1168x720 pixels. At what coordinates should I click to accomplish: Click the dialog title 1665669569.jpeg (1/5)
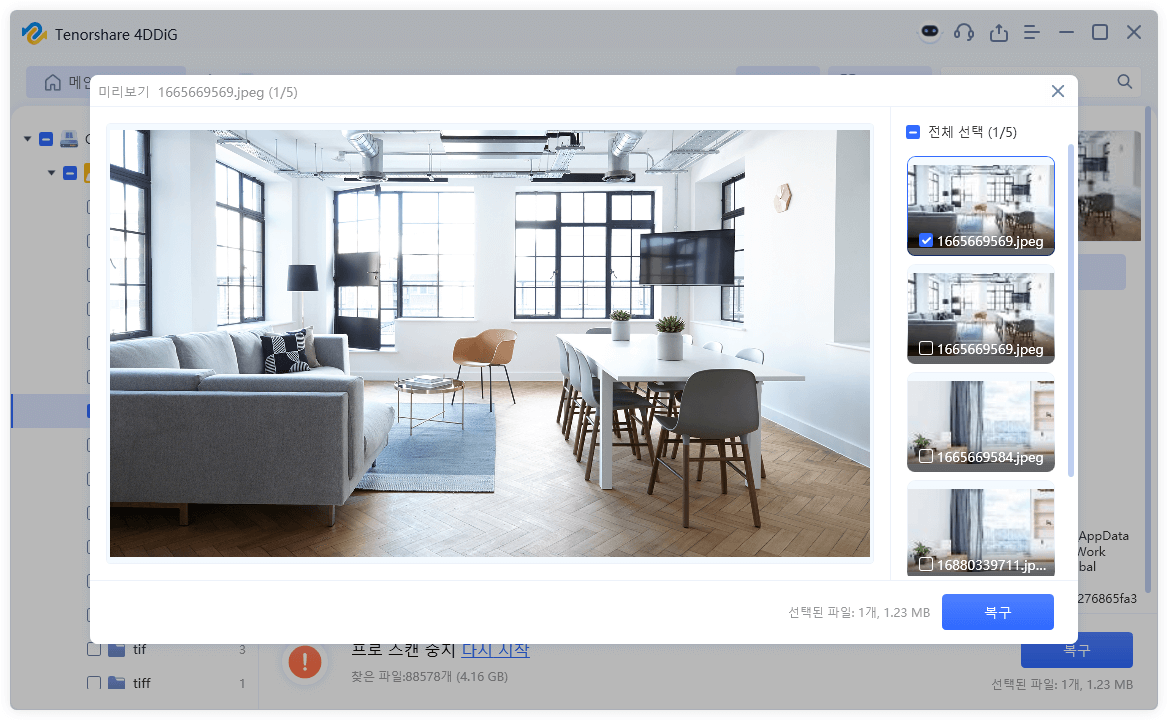(228, 92)
